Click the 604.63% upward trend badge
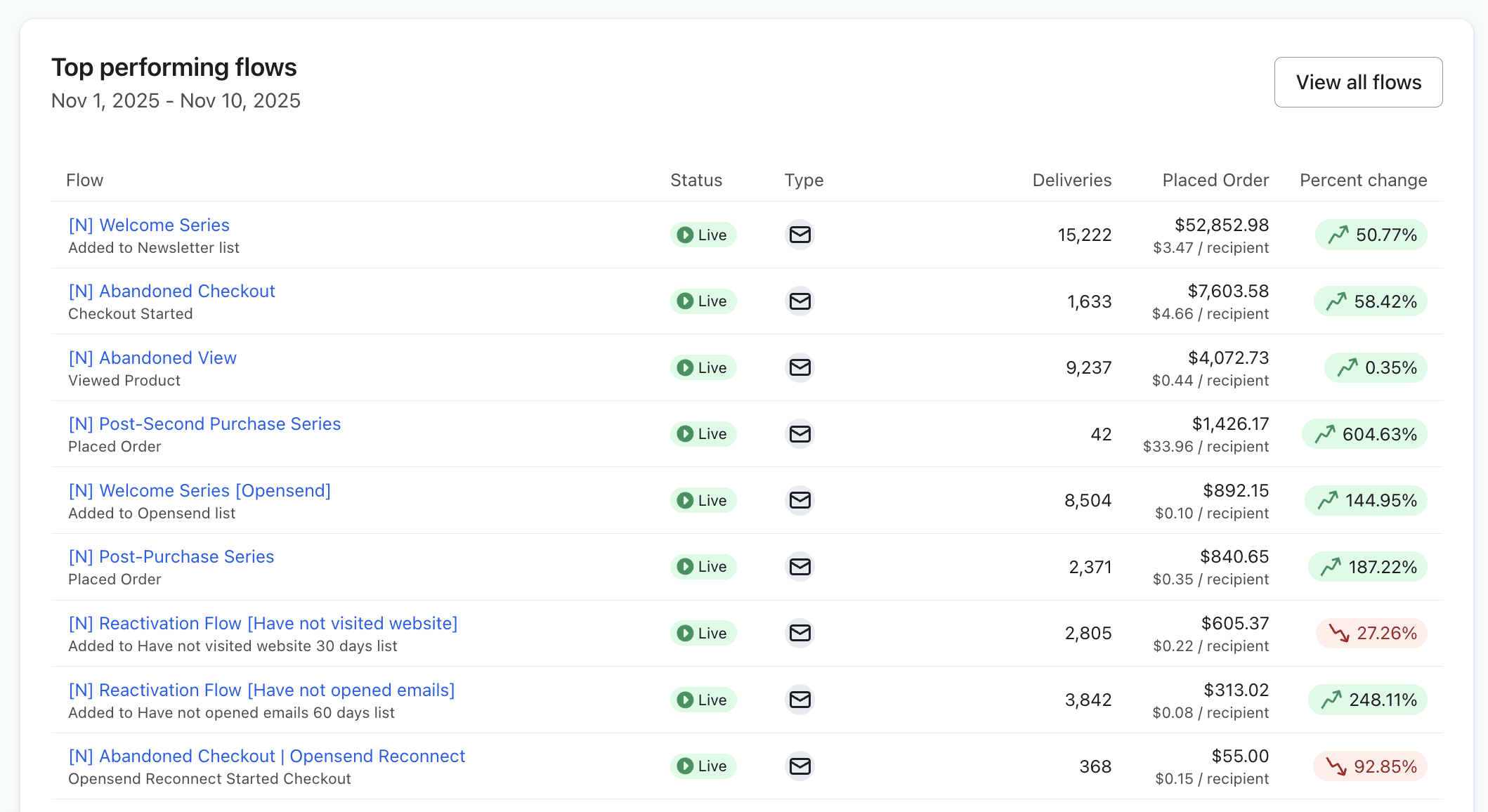 [1365, 434]
